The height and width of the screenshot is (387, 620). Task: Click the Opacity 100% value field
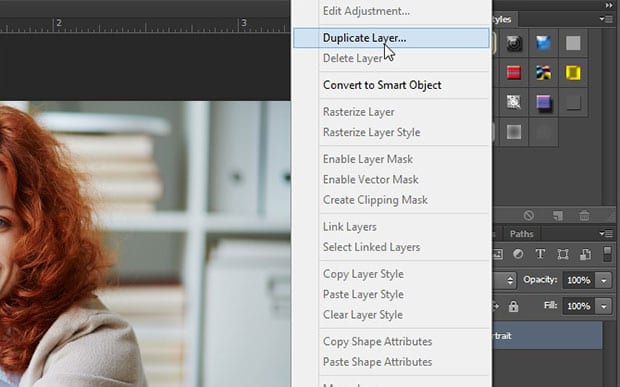click(579, 280)
